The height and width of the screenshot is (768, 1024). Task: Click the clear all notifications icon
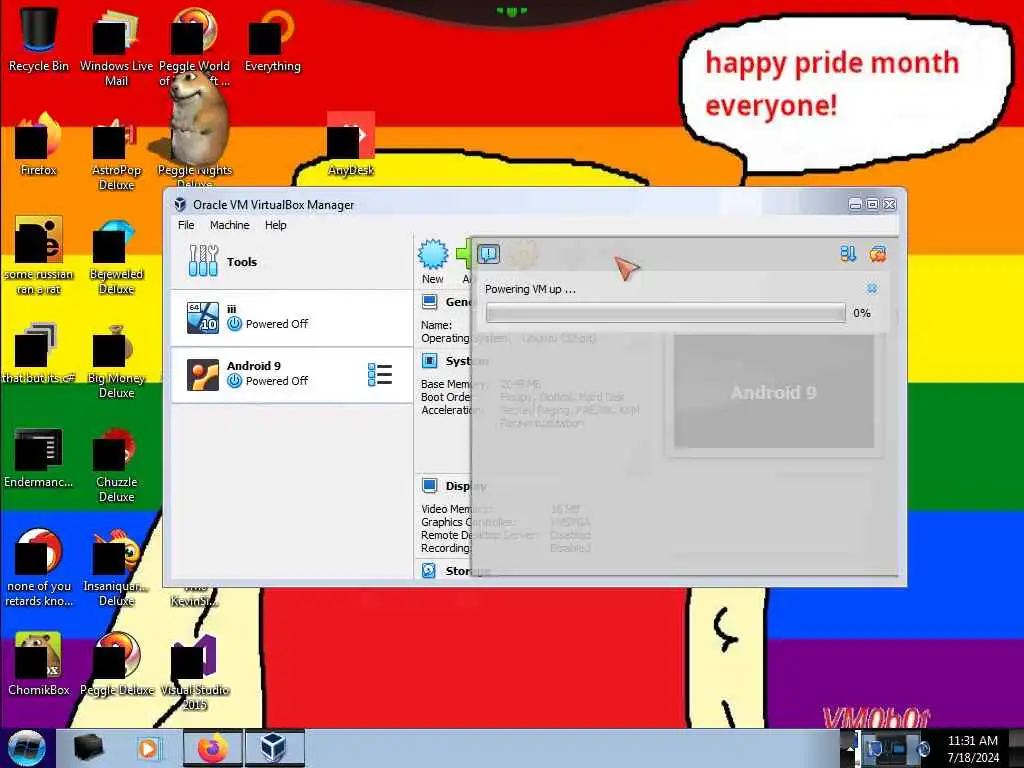[877, 253]
